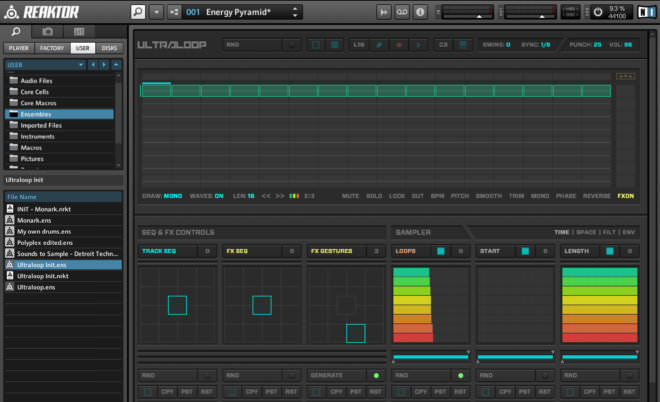This screenshot has width=660, height=402.
Task: Switch the sampler page to SPACE
Action: coord(586,232)
